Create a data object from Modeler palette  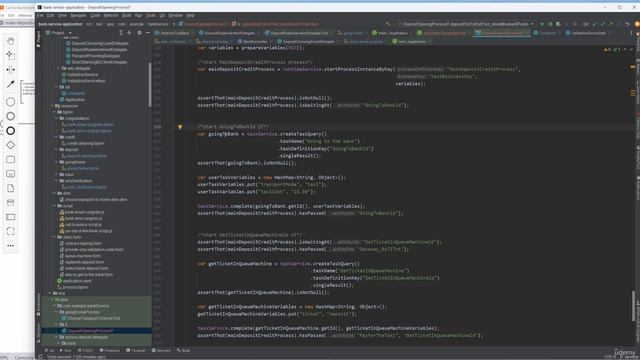point(11,188)
